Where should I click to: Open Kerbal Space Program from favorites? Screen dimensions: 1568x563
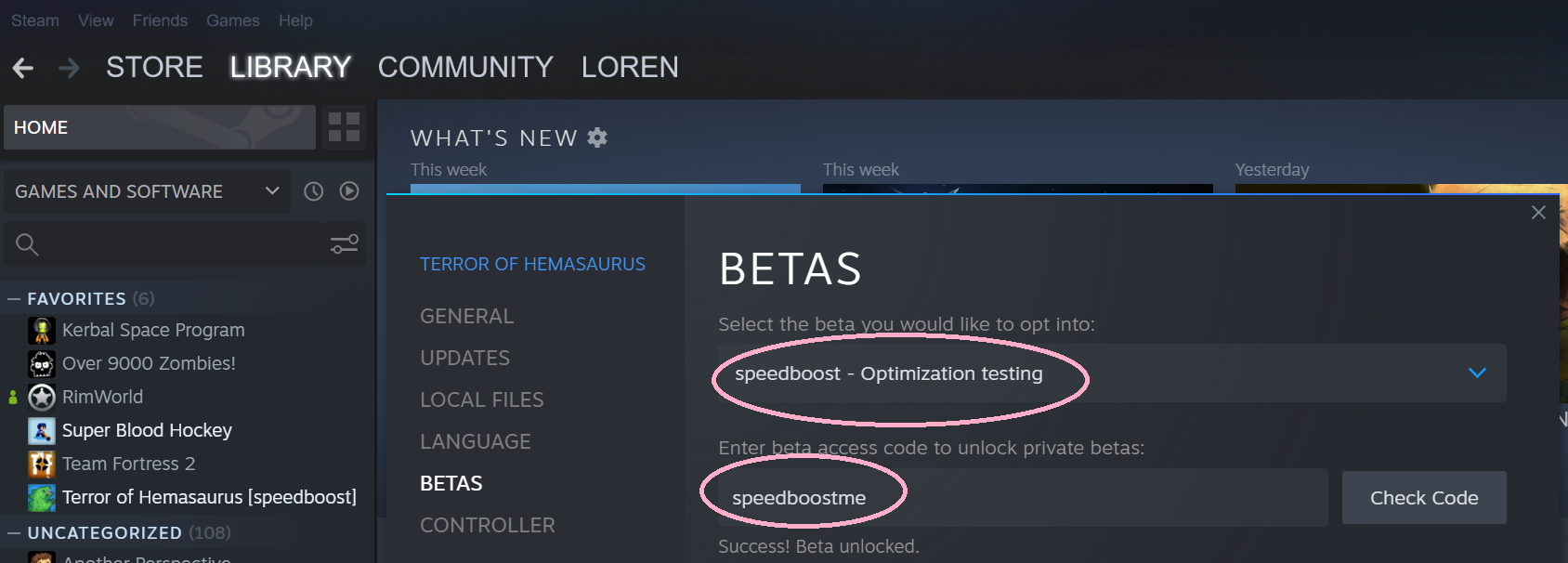point(153,330)
